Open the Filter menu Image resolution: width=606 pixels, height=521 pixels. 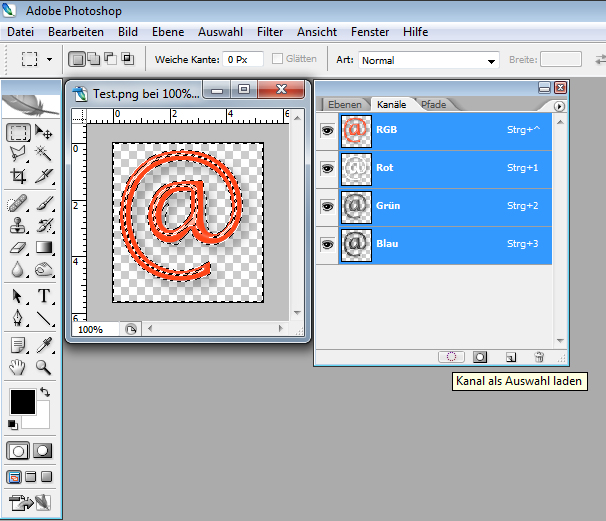[x=270, y=32]
